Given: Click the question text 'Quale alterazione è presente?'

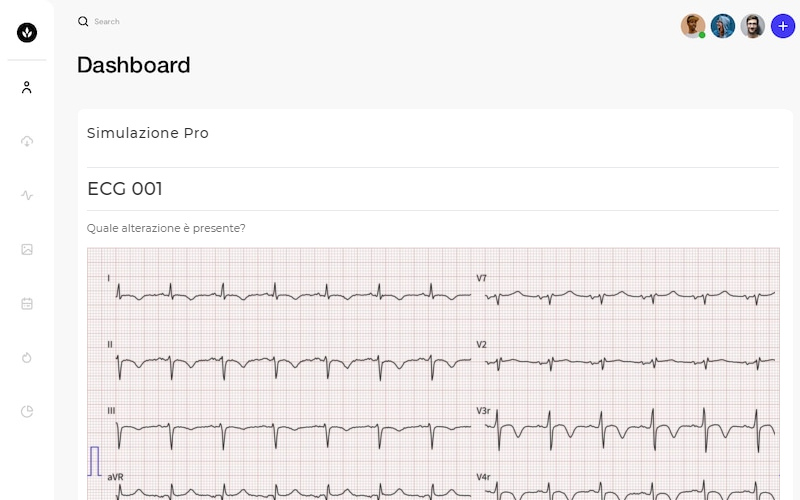Looking at the screenshot, I should pos(166,228).
